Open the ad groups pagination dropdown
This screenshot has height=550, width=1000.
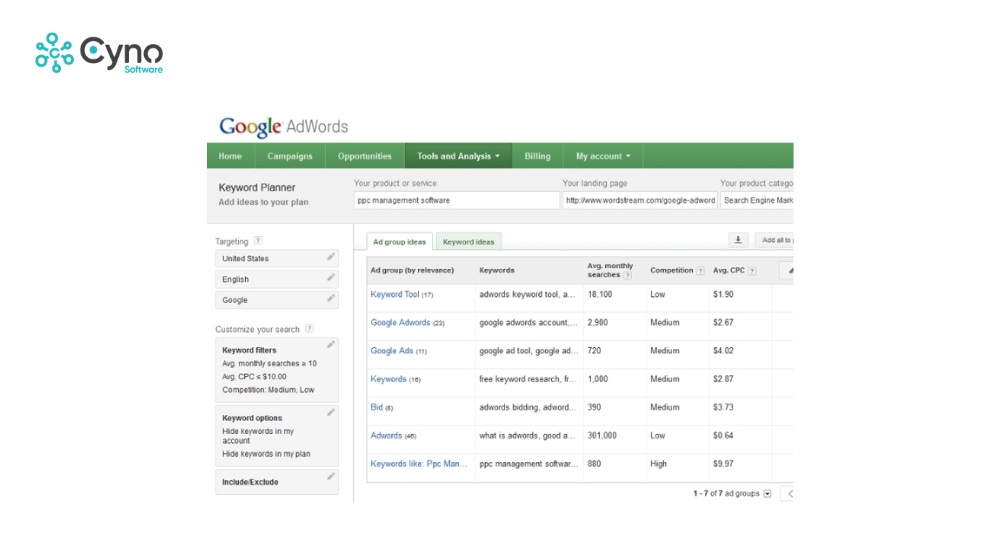[x=767, y=494]
